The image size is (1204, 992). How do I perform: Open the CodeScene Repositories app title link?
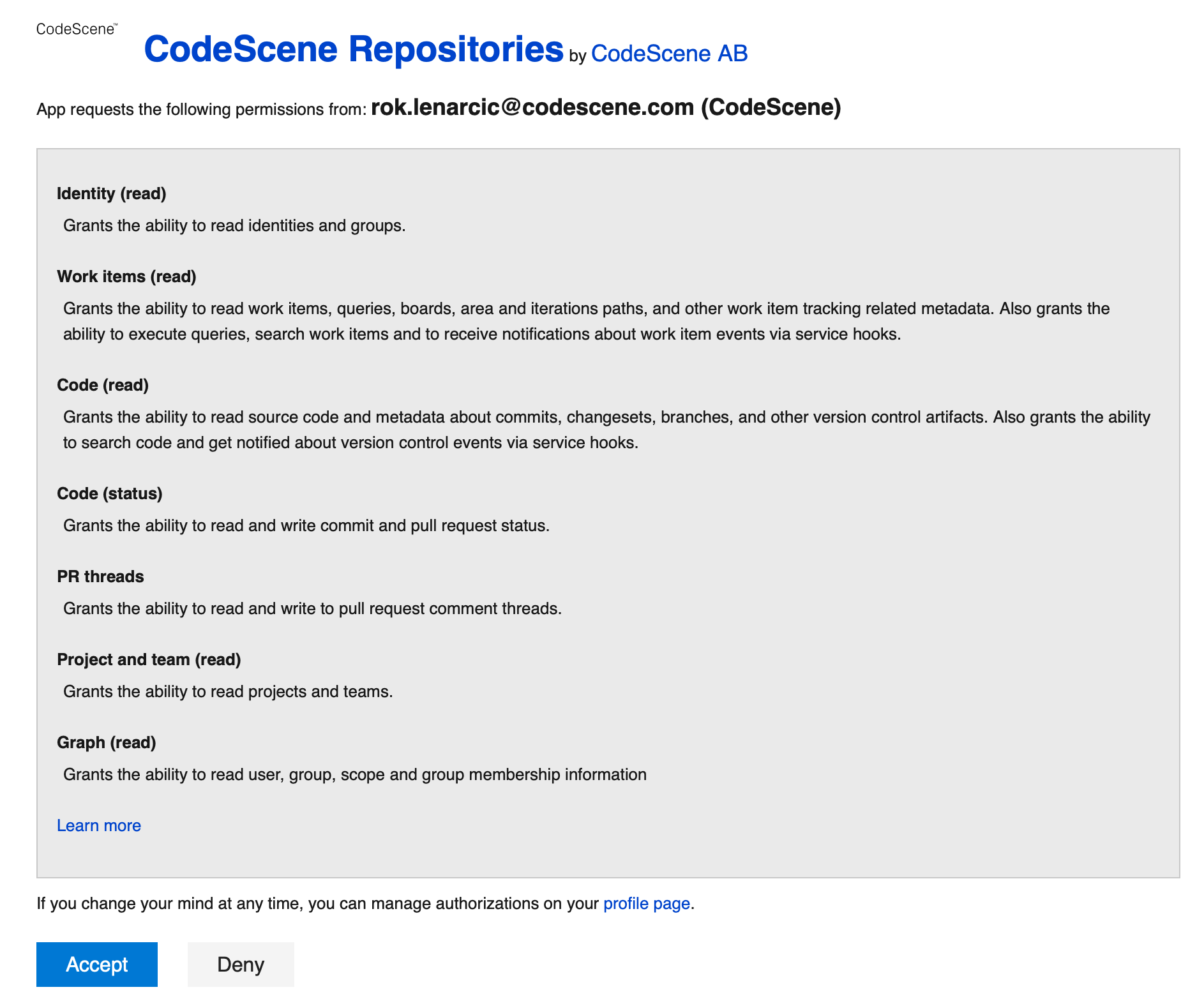(x=354, y=49)
